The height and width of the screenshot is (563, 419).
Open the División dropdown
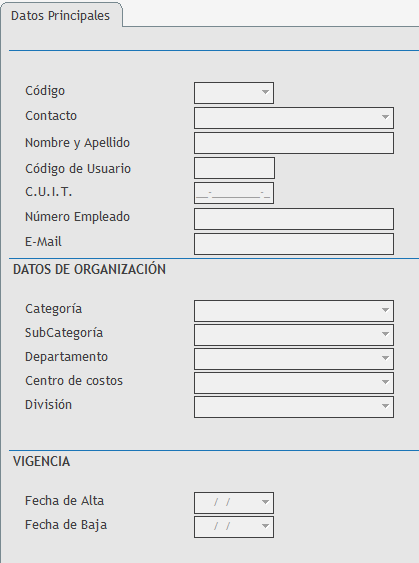click(x=385, y=406)
